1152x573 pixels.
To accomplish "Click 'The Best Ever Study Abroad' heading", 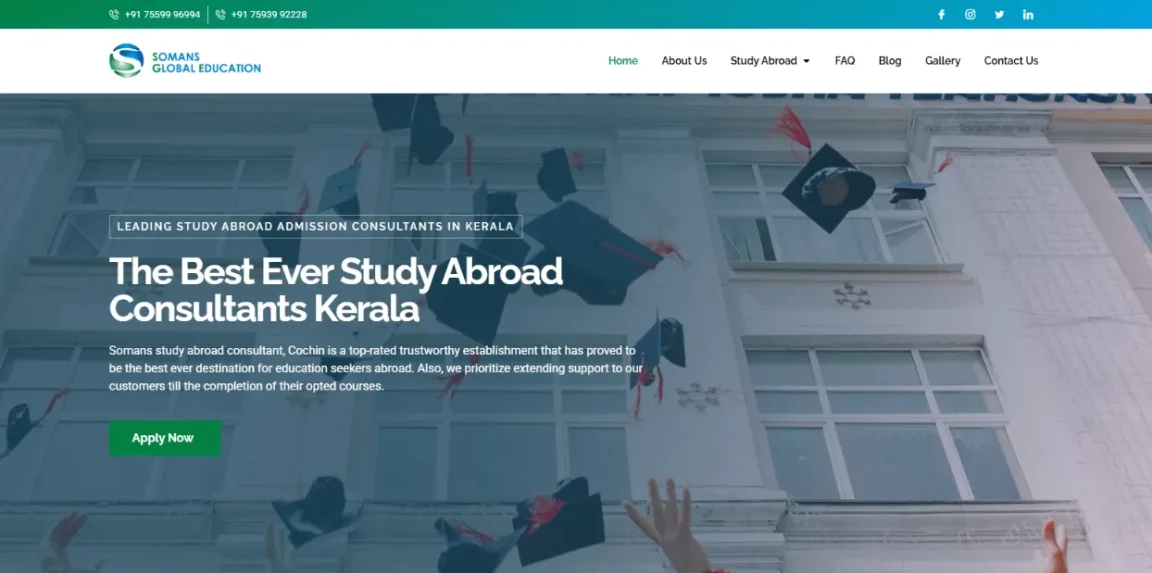I will [x=336, y=290].
